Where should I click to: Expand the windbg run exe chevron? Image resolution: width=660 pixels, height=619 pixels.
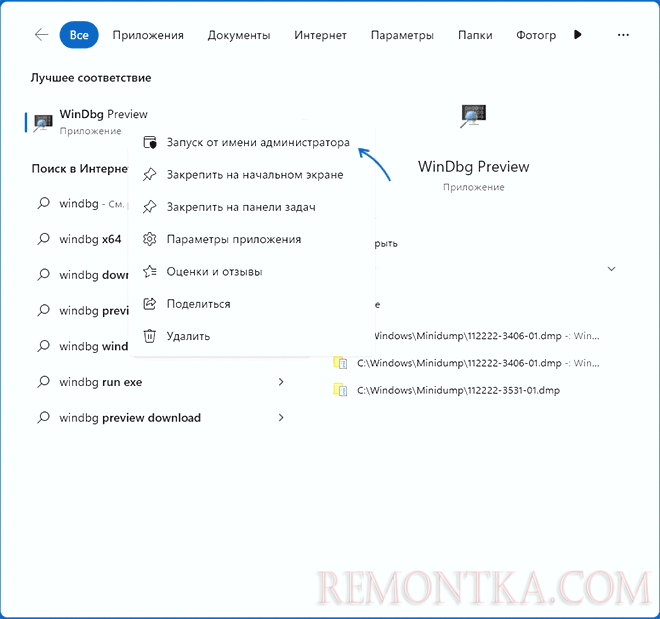(281, 382)
